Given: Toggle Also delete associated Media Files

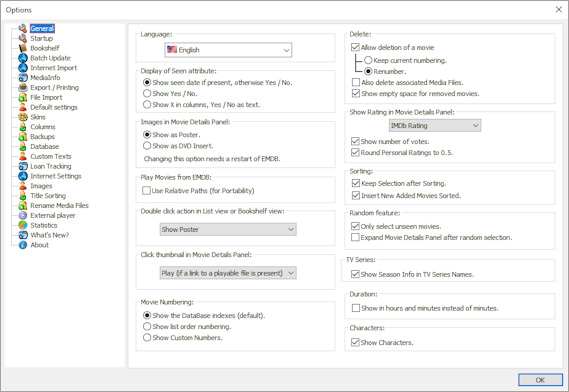Looking at the screenshot, I should point(356,82).
